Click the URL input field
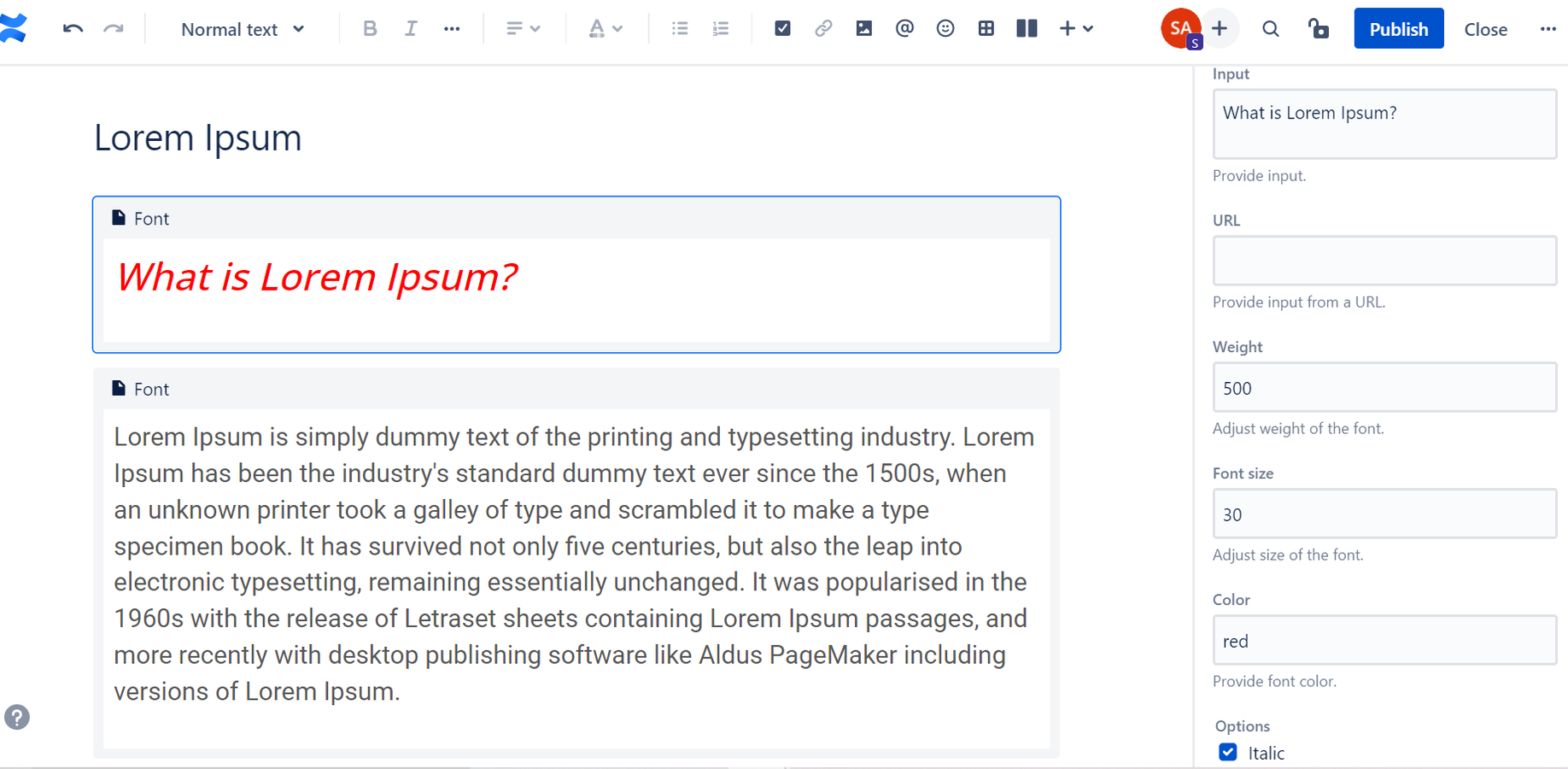 [1384, 261]
